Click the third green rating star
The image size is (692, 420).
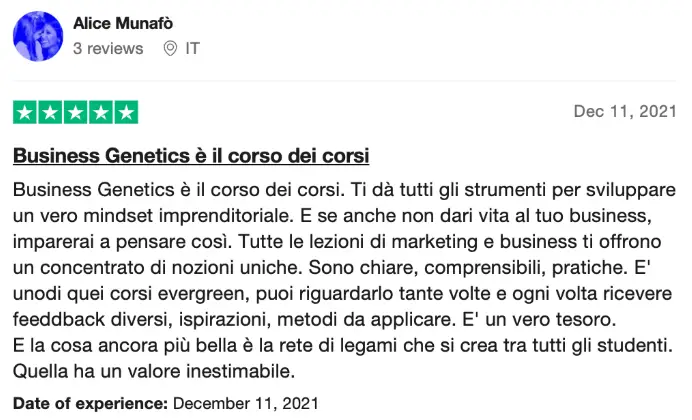[75, 112]
